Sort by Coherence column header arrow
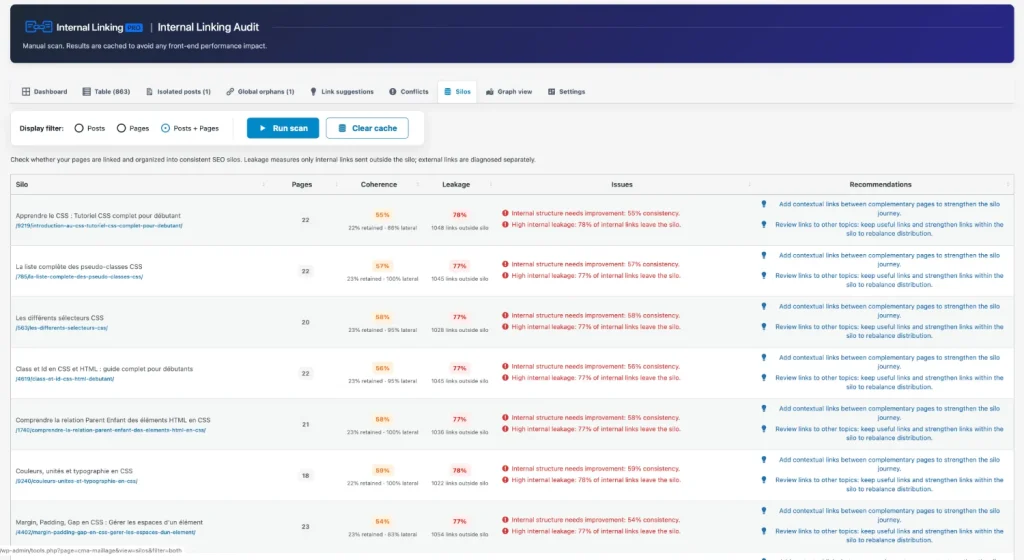Screen dimensions: 1024x560 click(418, 185)
